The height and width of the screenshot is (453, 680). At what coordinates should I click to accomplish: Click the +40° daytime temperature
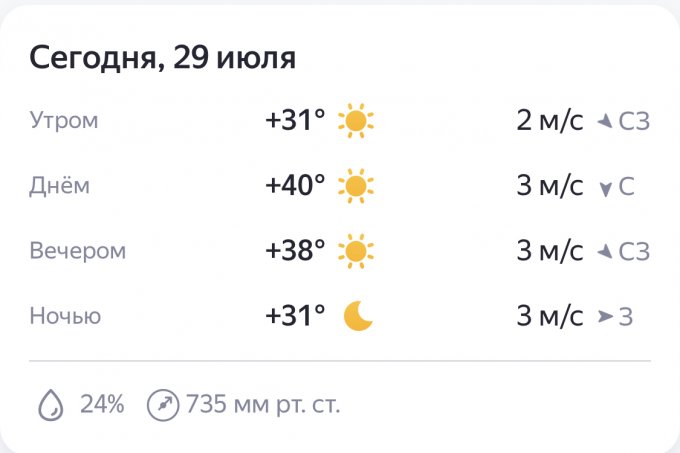tap(295, 186)
